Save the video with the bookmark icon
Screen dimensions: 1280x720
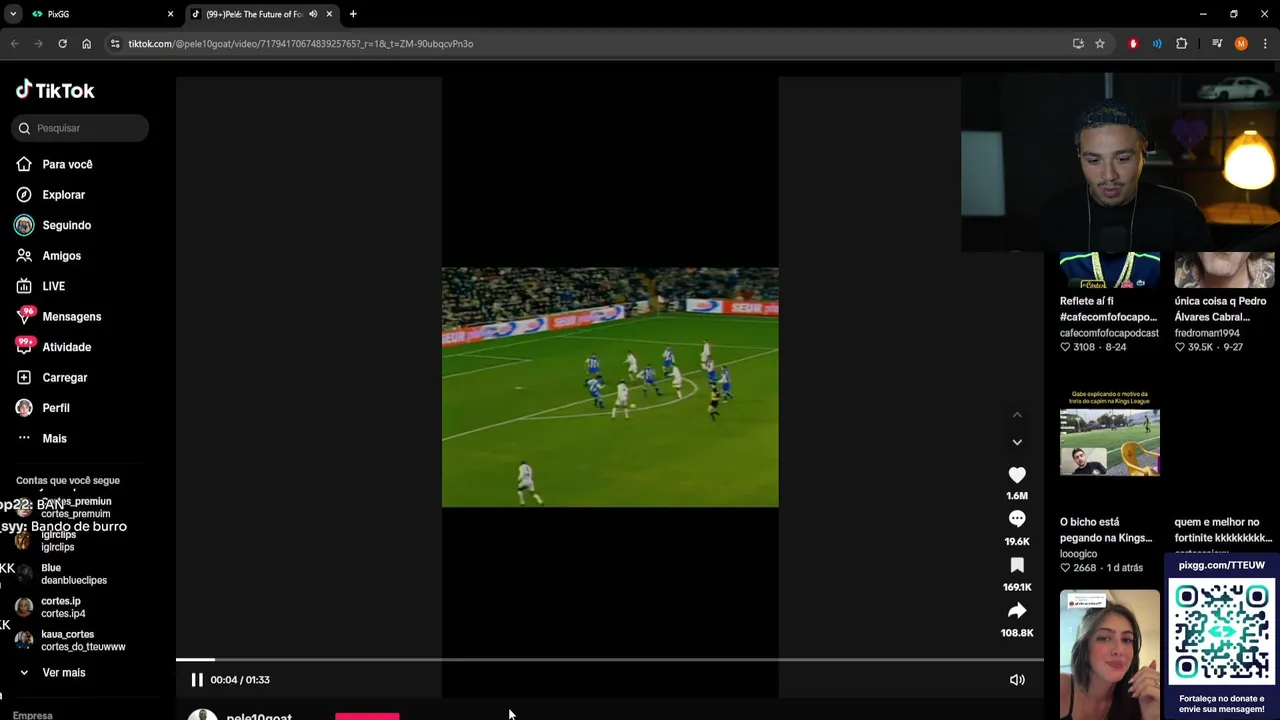[x=1017, y=565]
